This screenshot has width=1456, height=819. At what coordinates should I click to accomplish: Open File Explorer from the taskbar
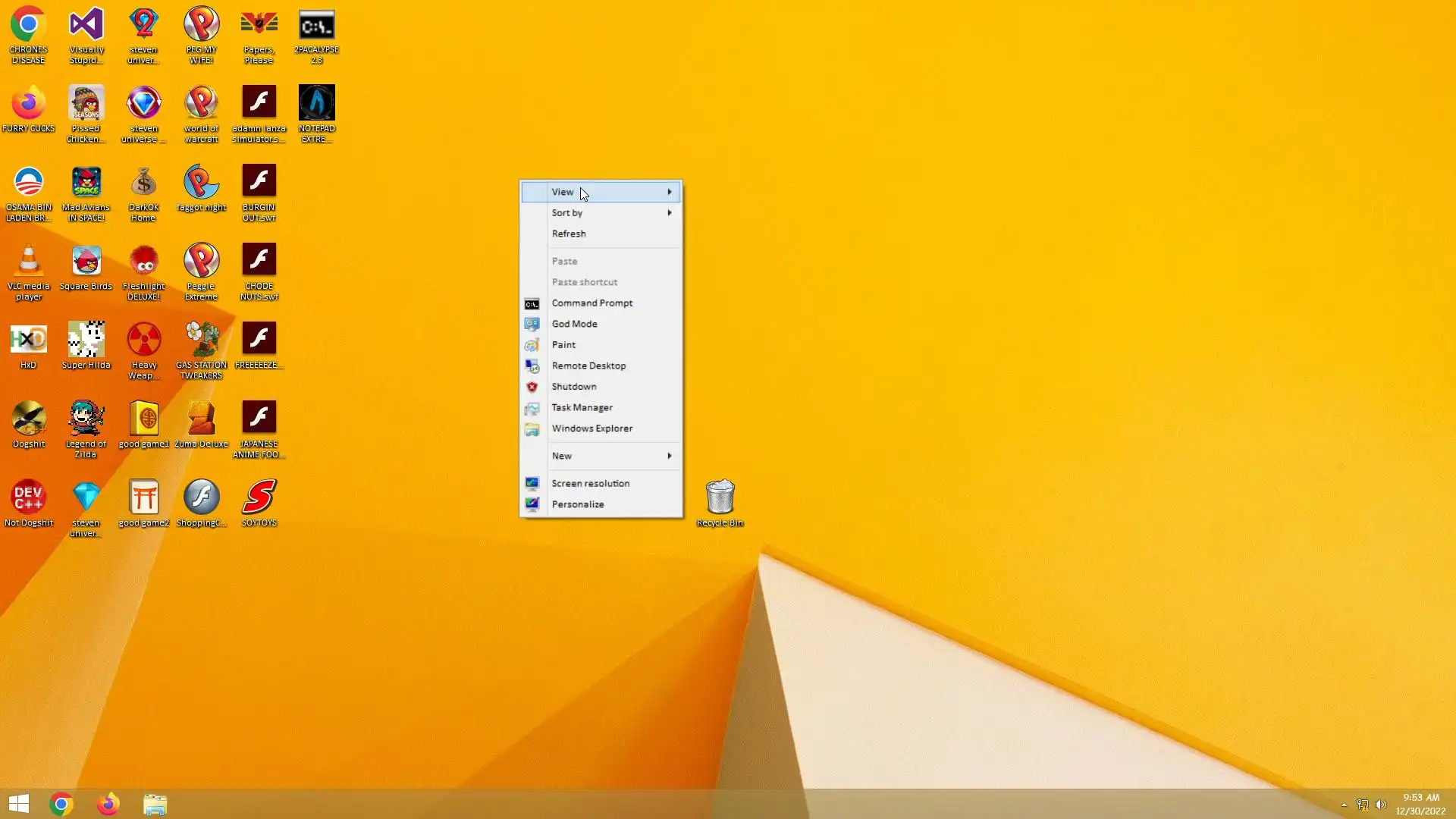pyautogui.click(x=155, y=804)
